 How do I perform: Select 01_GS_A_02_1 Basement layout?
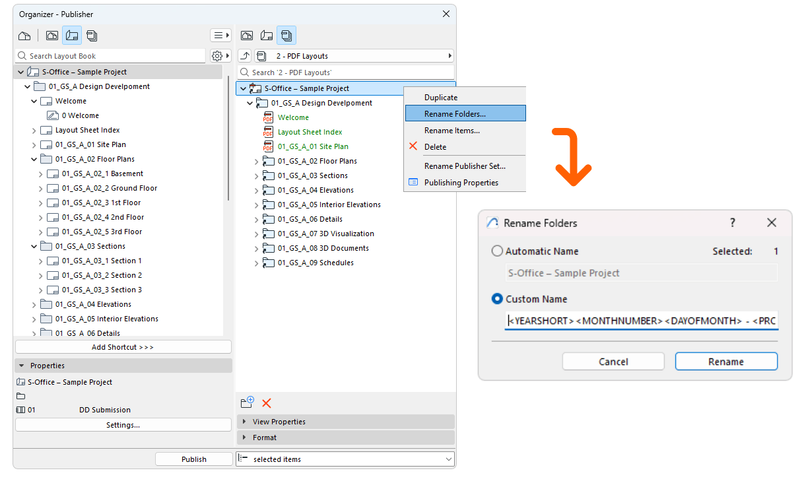102,174
